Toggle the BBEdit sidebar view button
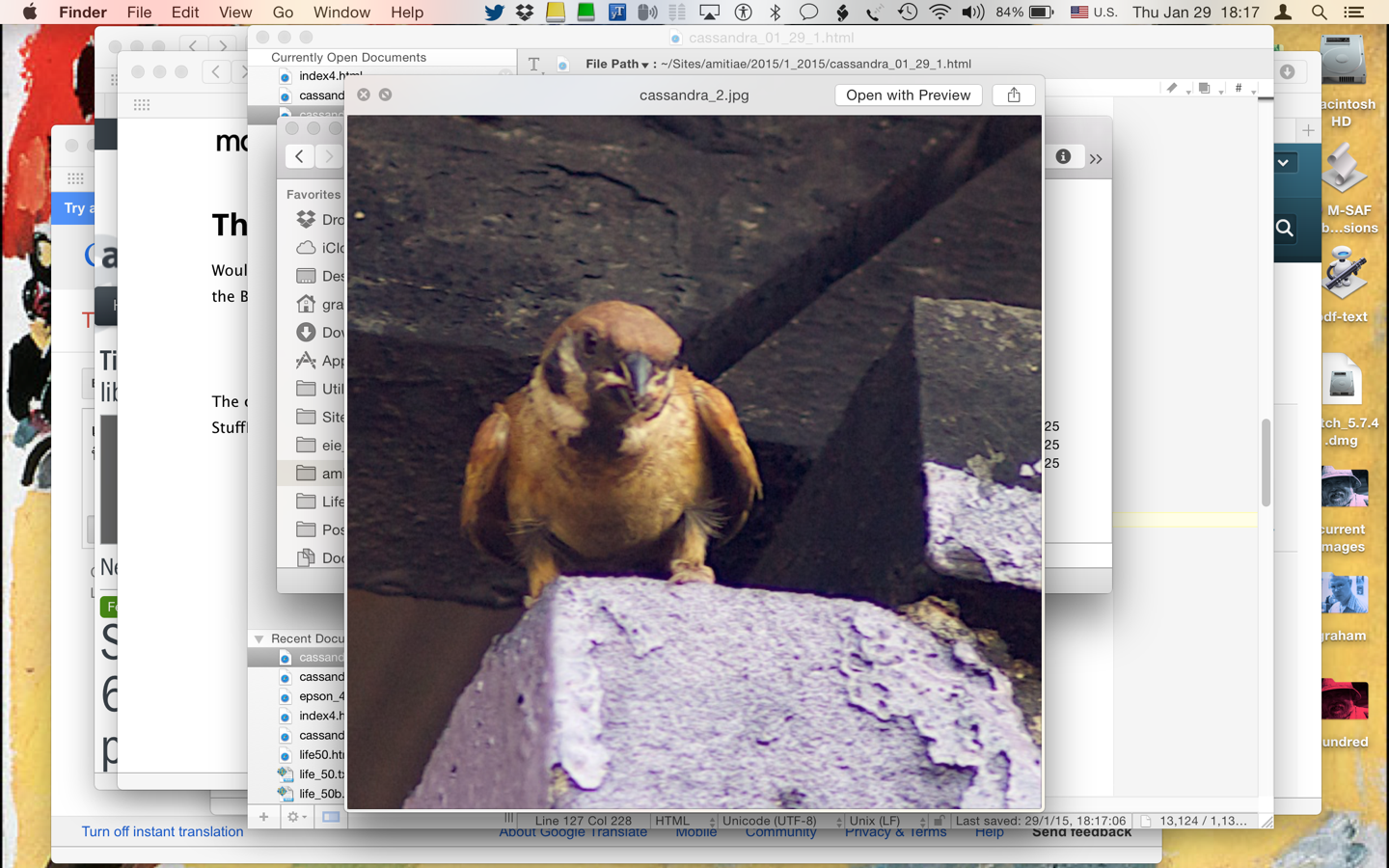This screenshot has height=868, width=1389. pos(331,817)
